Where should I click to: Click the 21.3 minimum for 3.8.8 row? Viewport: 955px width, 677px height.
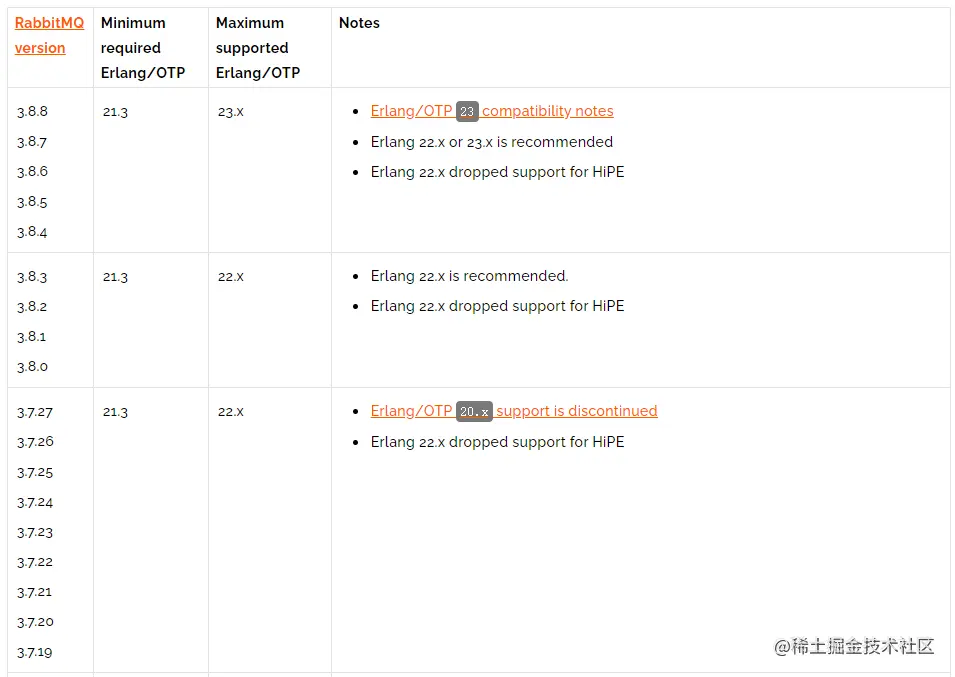pyautogui.click(x=115, y=112)
